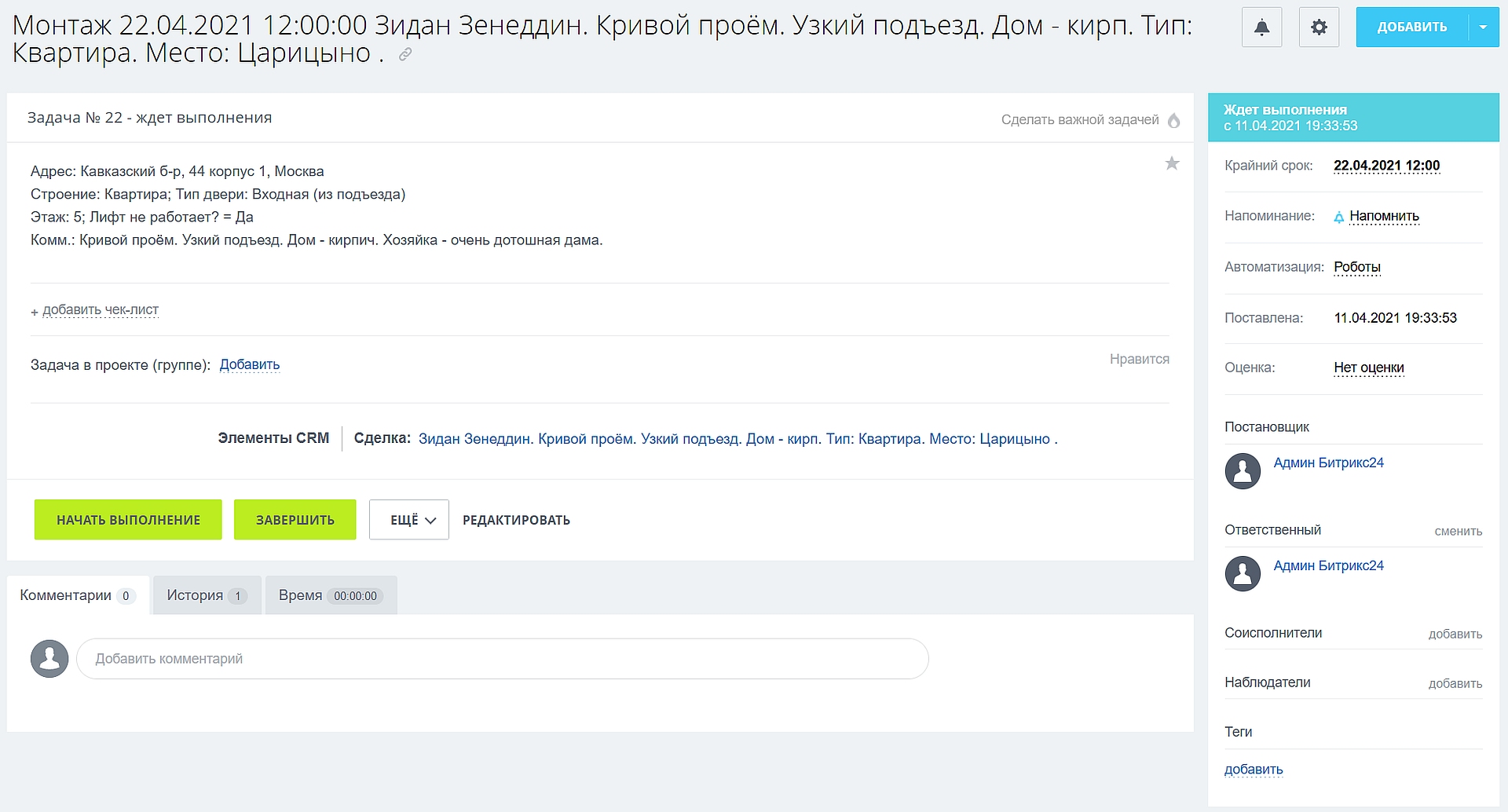This screenshot has width=1508, height=812.
Task: Open the settings gear icon
Action: (1319, 27)
